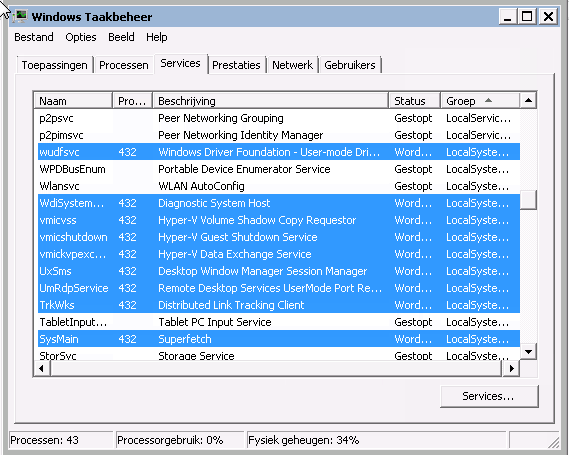Sort by the Naam column header
This screenshot has width=569, height=455.
pyautogui.click(x=73, y=101)
